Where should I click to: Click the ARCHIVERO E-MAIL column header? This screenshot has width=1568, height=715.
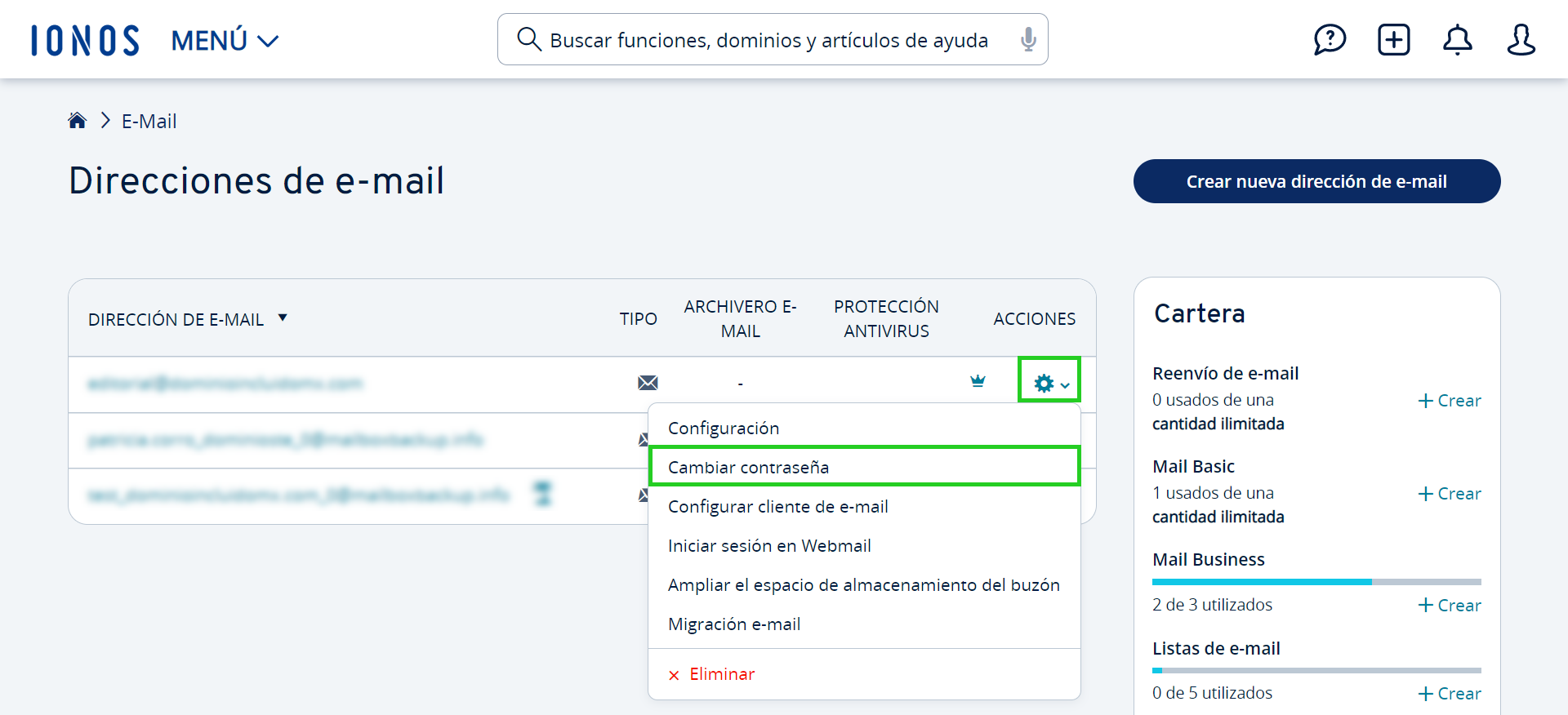pos(740,319)
